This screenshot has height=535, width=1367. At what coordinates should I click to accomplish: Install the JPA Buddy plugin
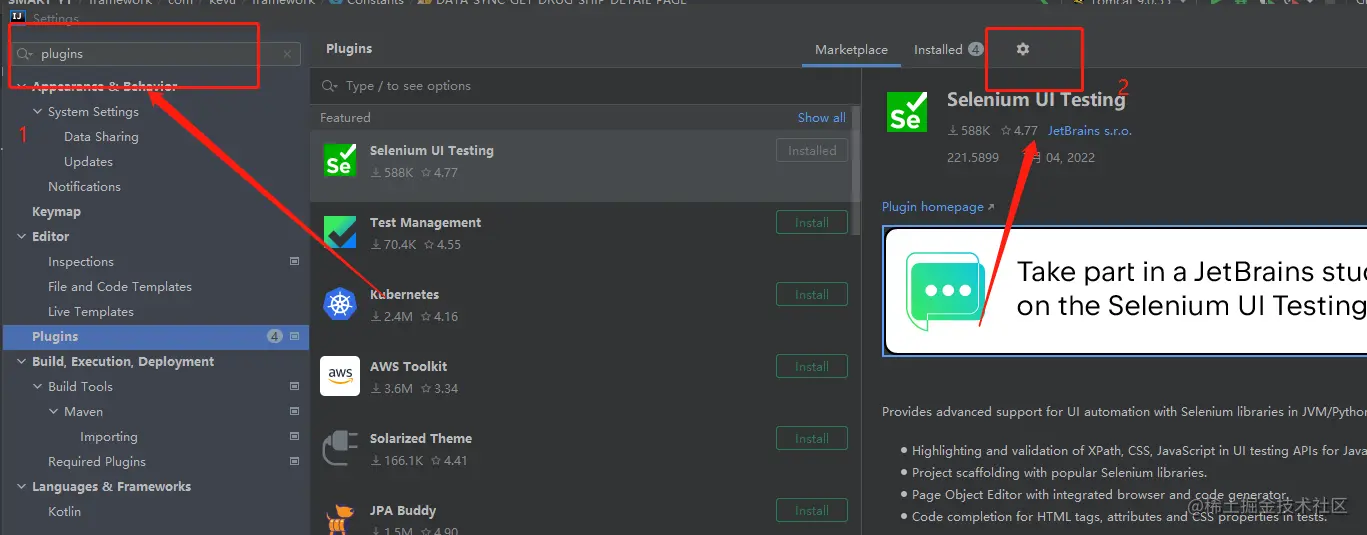coord(811,511)
